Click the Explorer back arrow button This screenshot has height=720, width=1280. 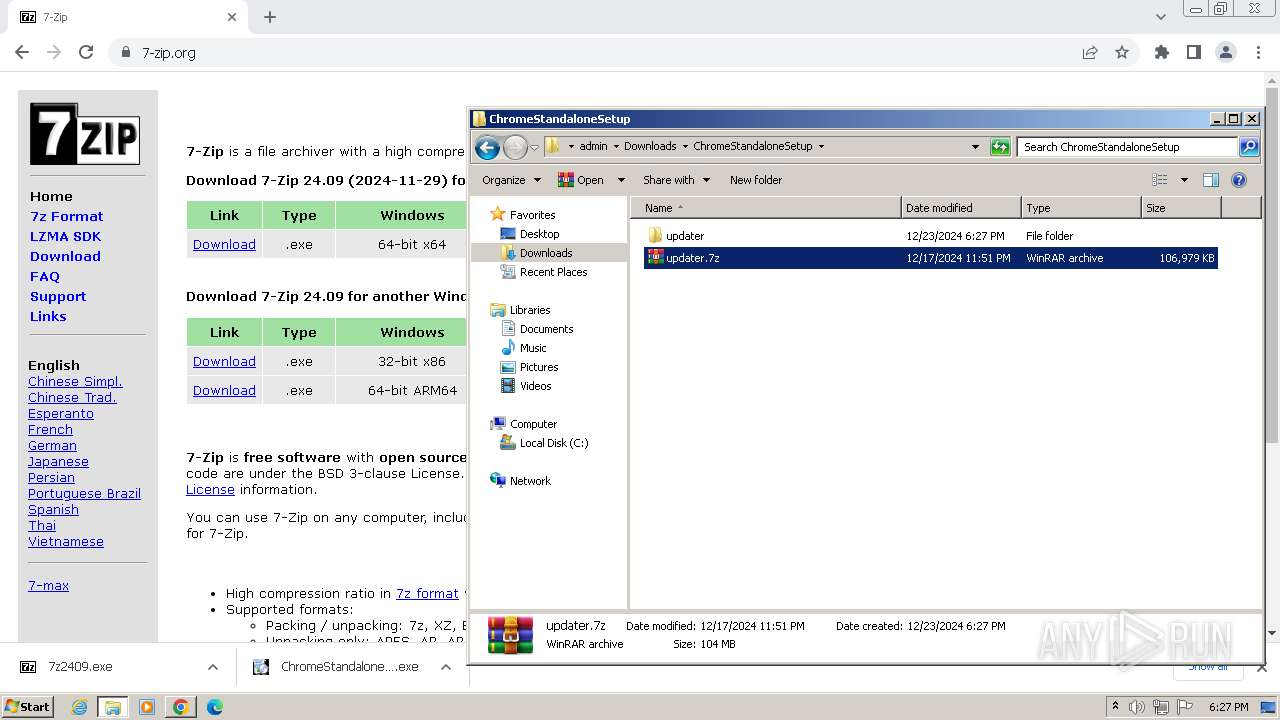pos(487,148)
